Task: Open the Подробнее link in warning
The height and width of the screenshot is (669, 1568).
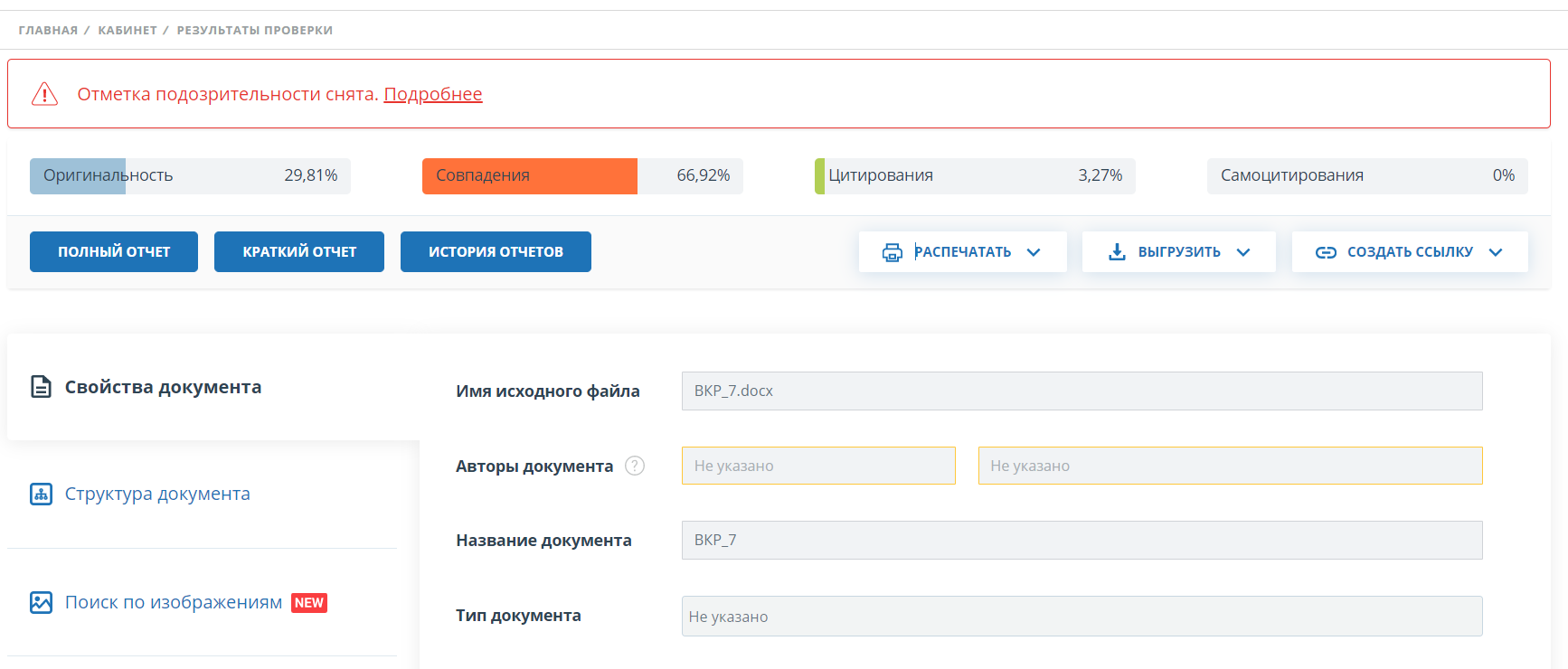Action: click(433, 94)
